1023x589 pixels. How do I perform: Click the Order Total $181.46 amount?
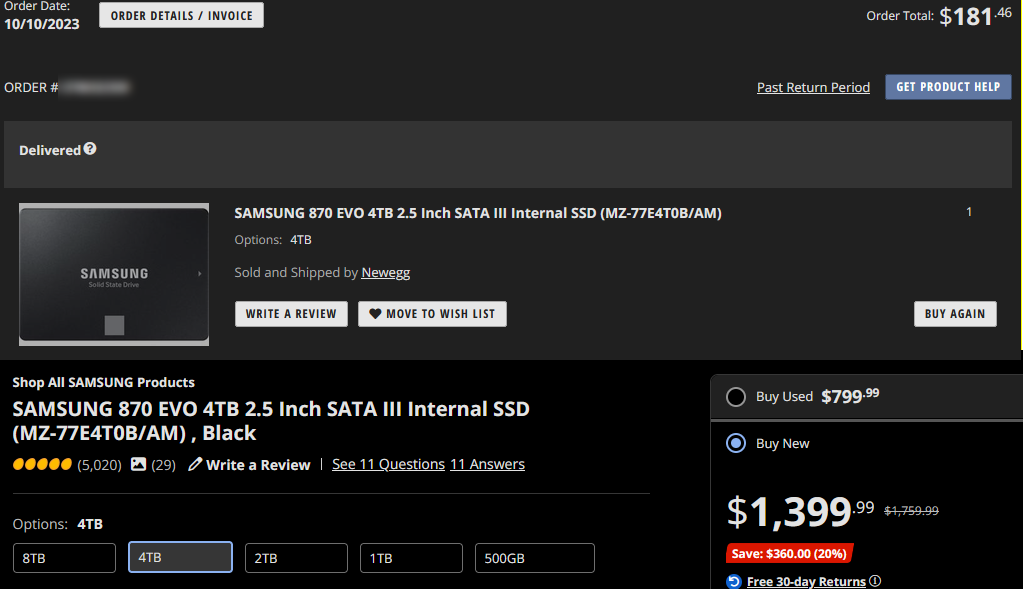(x=975, y=16)
